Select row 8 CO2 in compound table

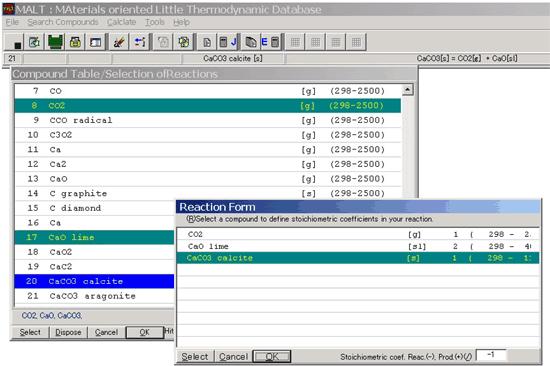[208, 106]
